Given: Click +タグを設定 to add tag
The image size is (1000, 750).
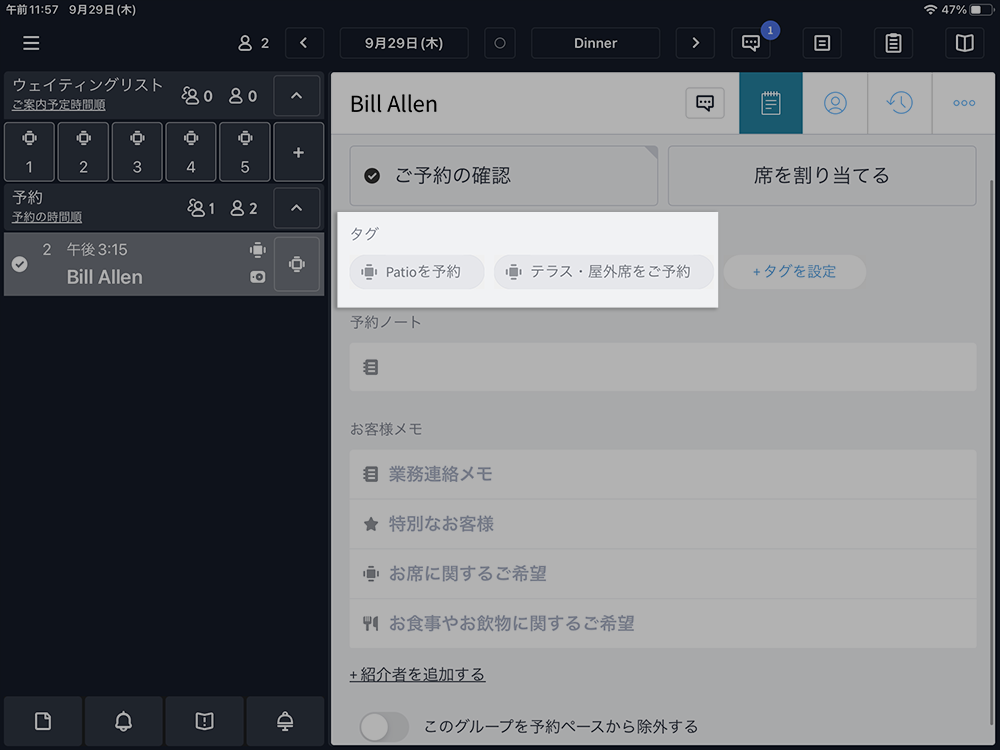Looking at the screenshot, I should pos(794,272).
